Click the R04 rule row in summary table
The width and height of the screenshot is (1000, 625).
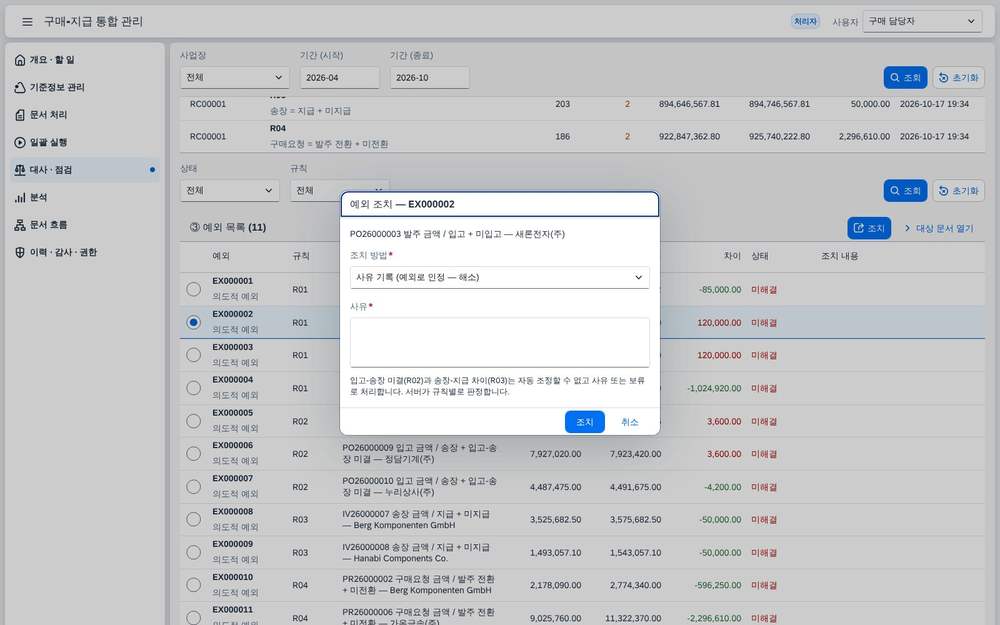[x=582, y=136]
